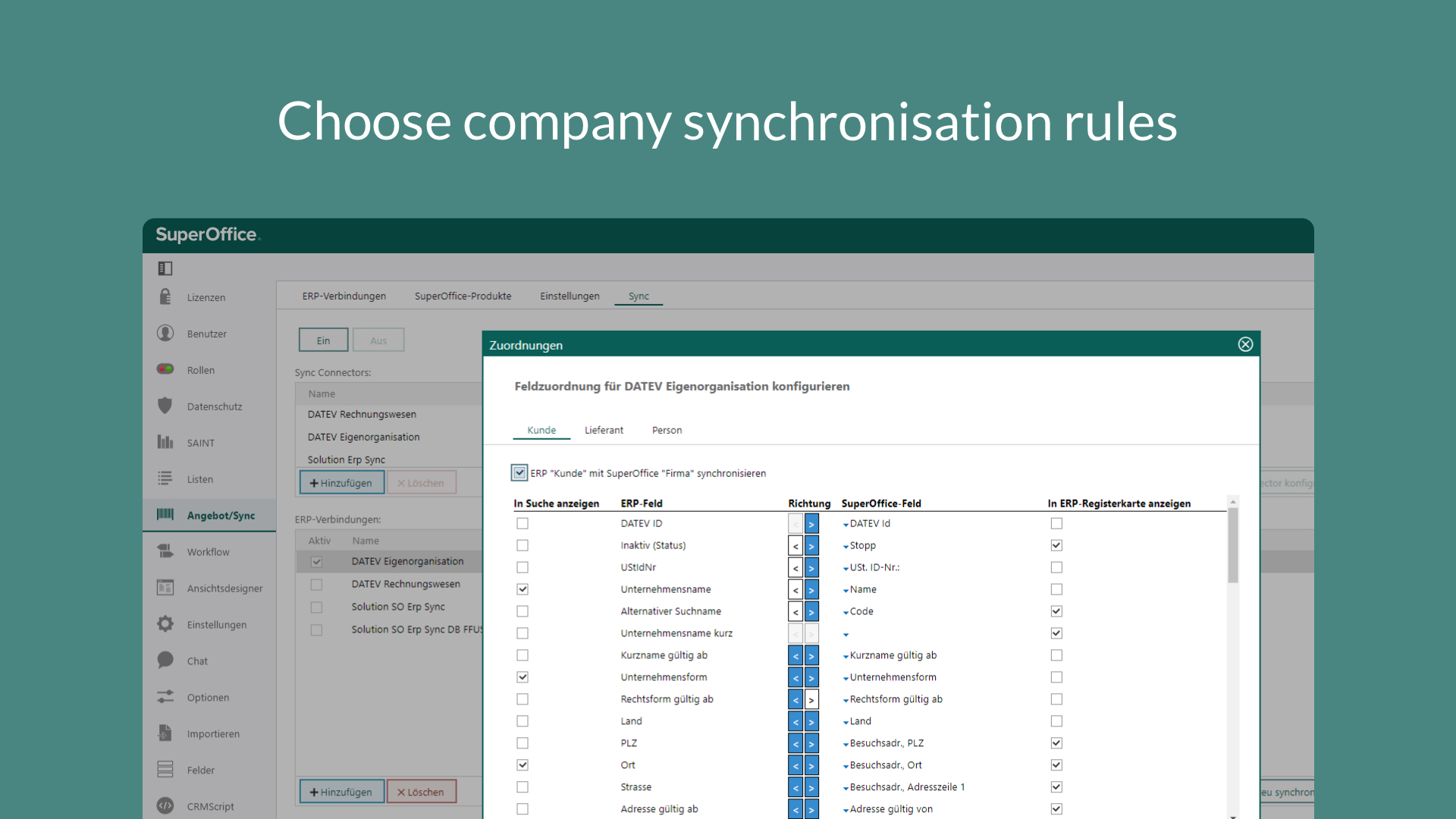Open SAINT bar chart icon
Viewport: 1456px width, 819px height.
(x=165, y=442)
